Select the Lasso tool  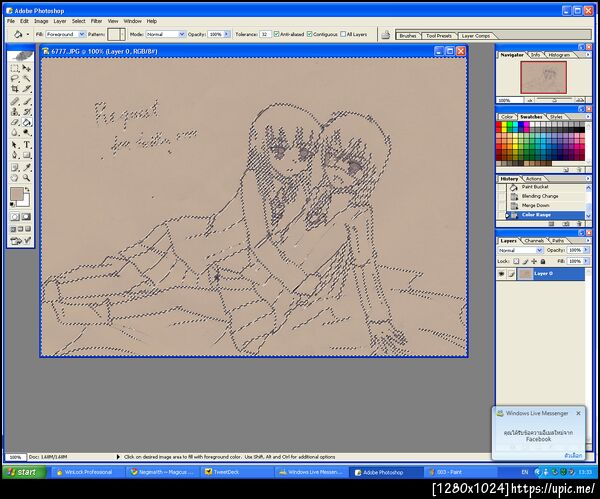[x=15, y=79]
